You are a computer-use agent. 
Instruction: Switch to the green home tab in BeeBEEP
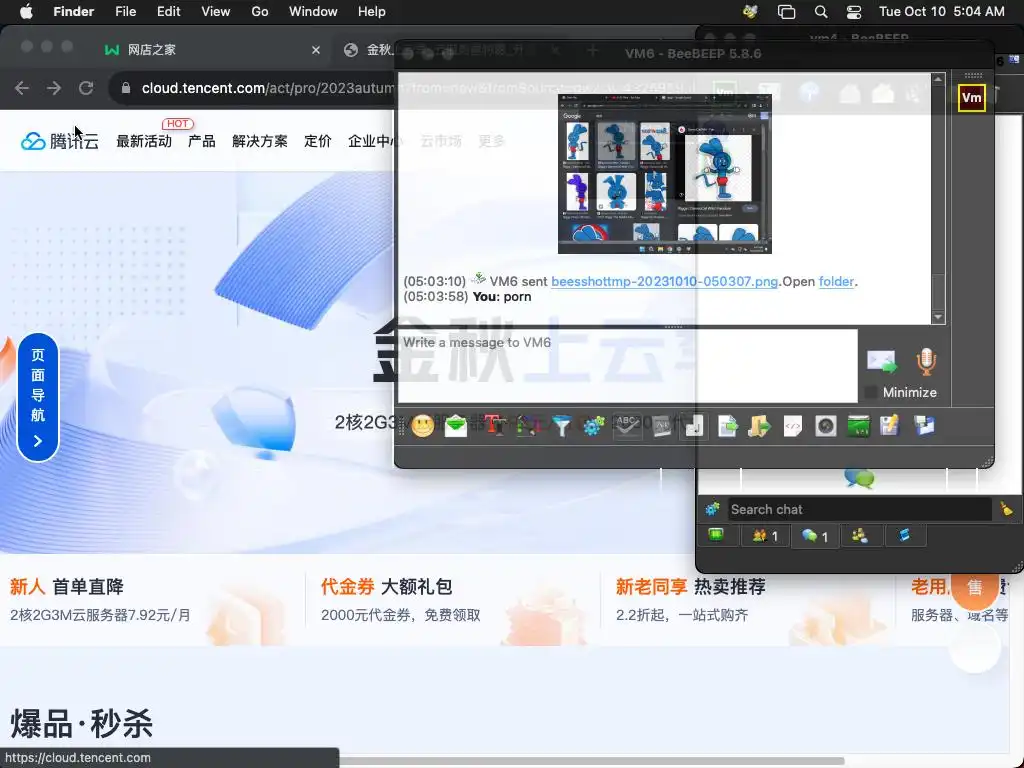716,536
